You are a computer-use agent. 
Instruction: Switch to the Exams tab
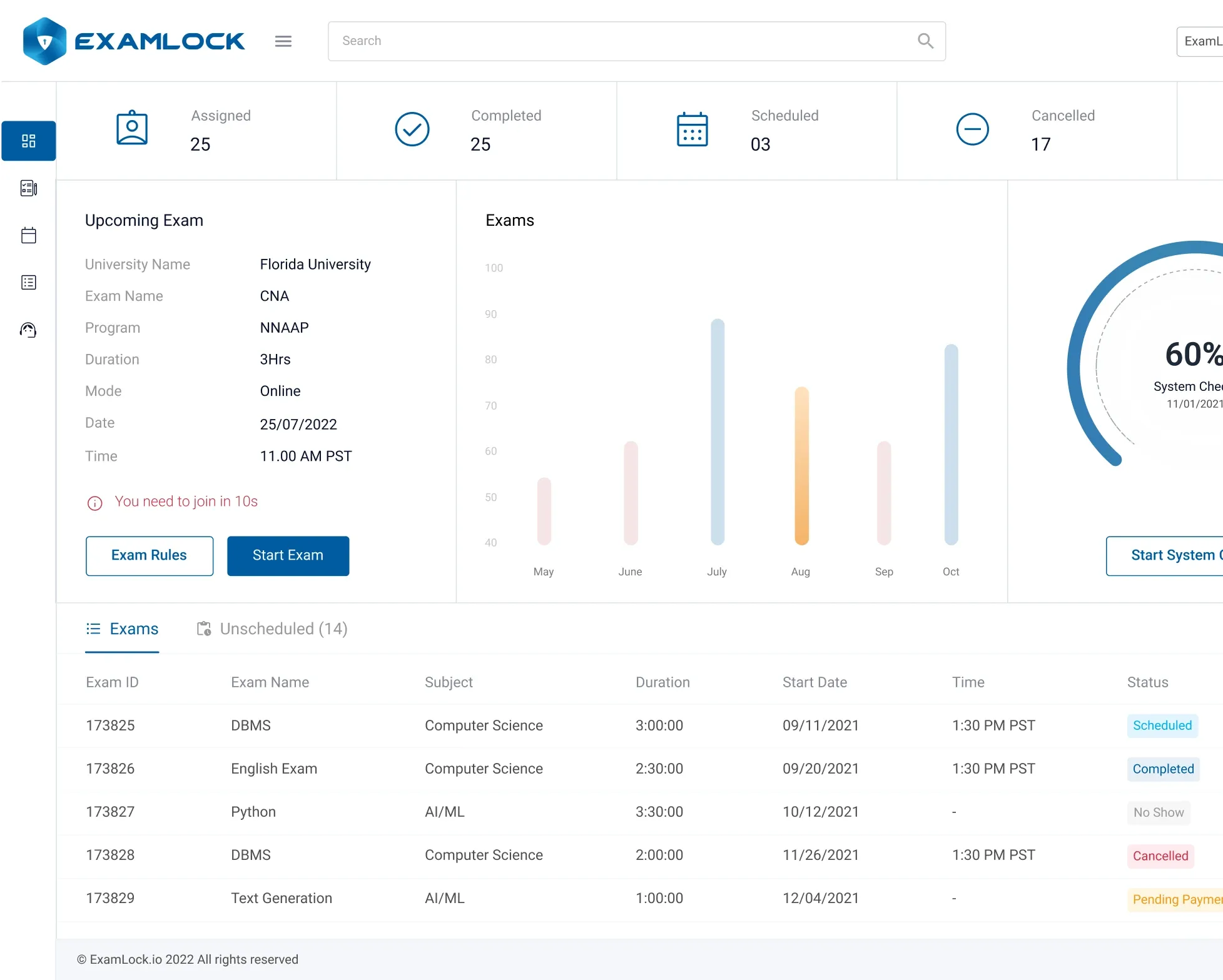click(x=122, y=629)
